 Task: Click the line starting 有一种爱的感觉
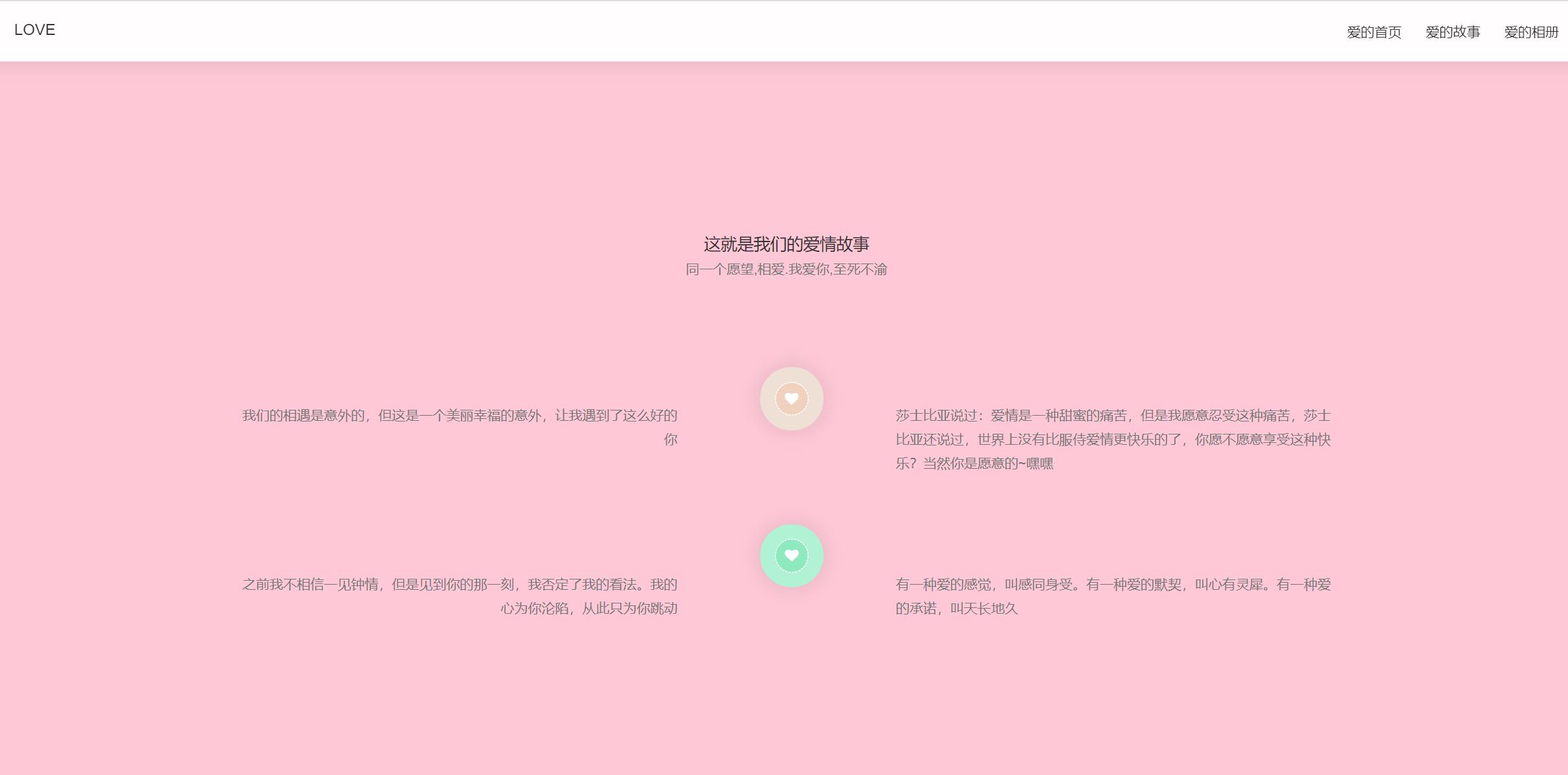click(x=1112, y=585)
